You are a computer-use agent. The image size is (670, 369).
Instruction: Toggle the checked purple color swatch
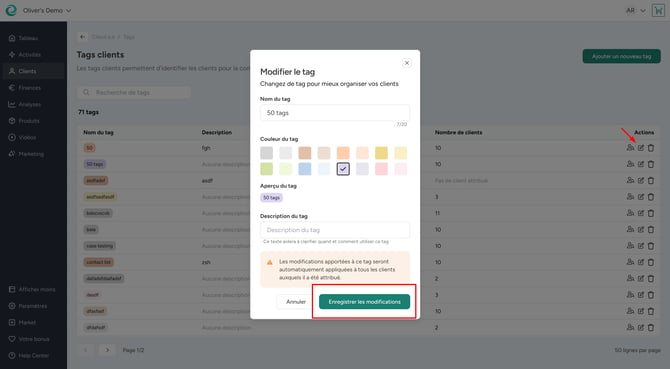point(343,169)
